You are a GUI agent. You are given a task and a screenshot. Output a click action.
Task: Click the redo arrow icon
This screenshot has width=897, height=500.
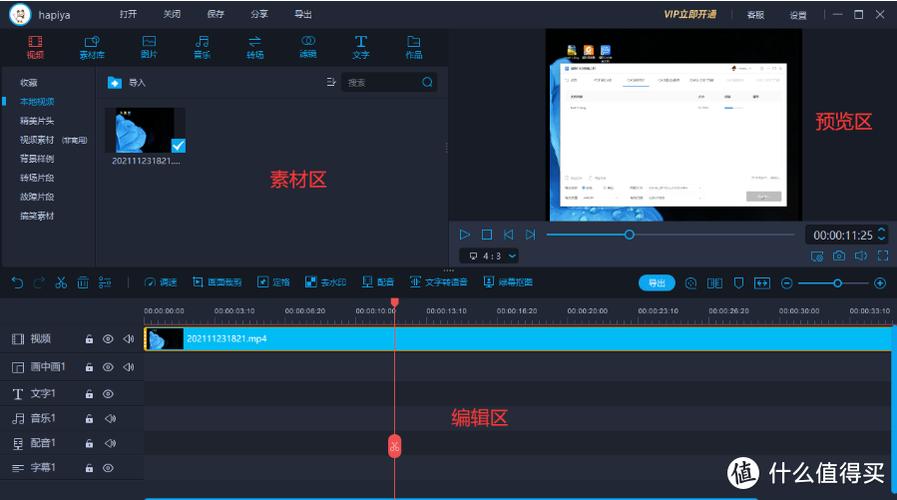click(39, 283)
